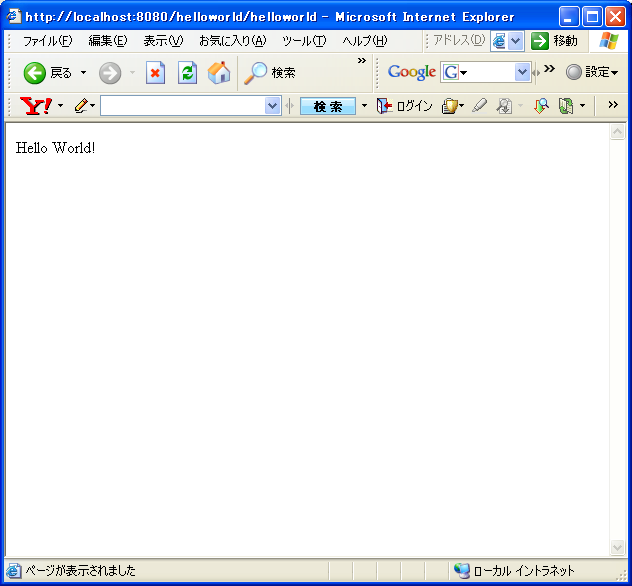Click the Yahoo Y! logo icon
Viewport: 632px width, 586px height.
(x=35, y=106)
